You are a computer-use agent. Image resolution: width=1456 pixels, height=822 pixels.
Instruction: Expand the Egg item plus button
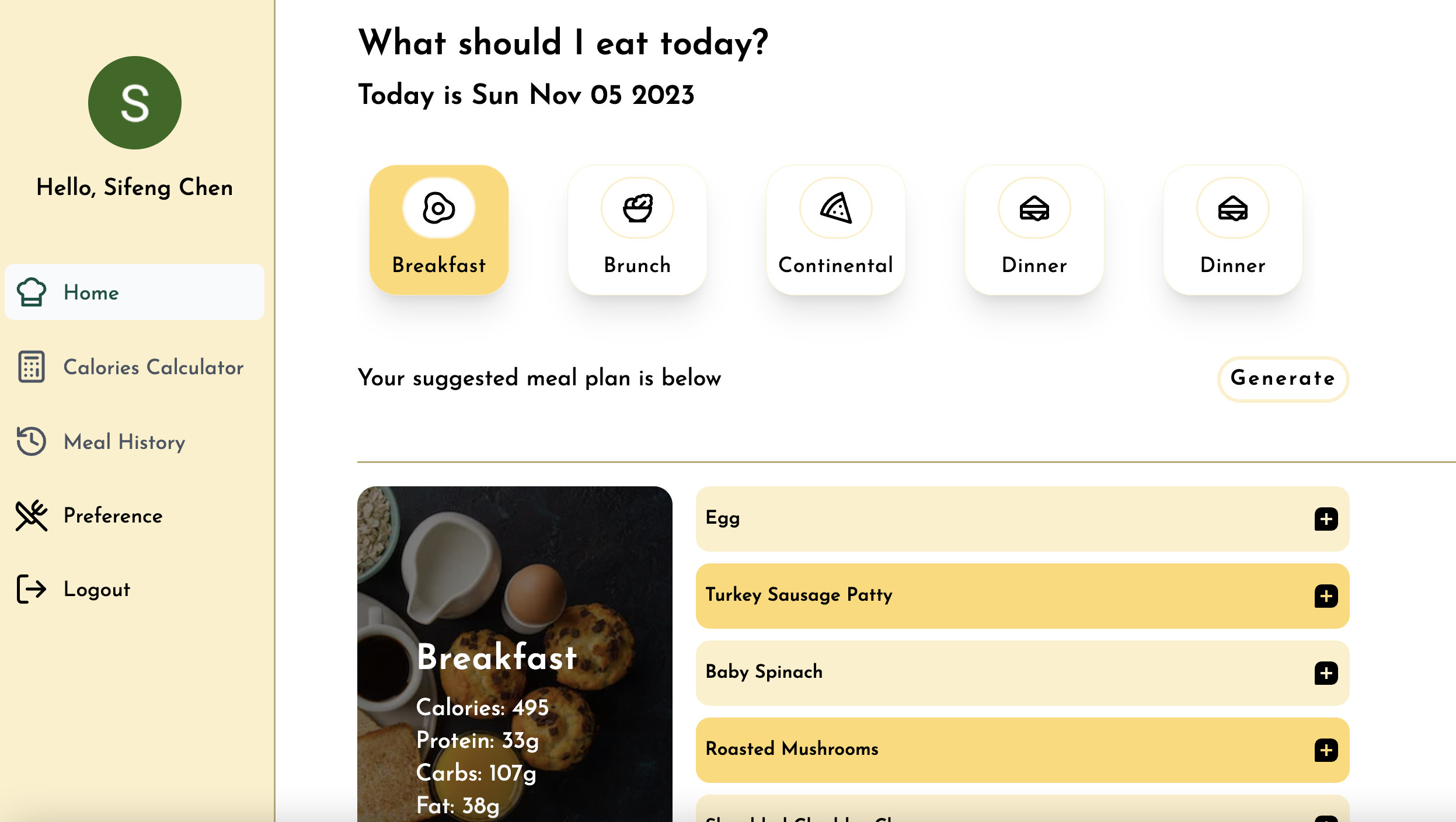[x=1326, y=519]
